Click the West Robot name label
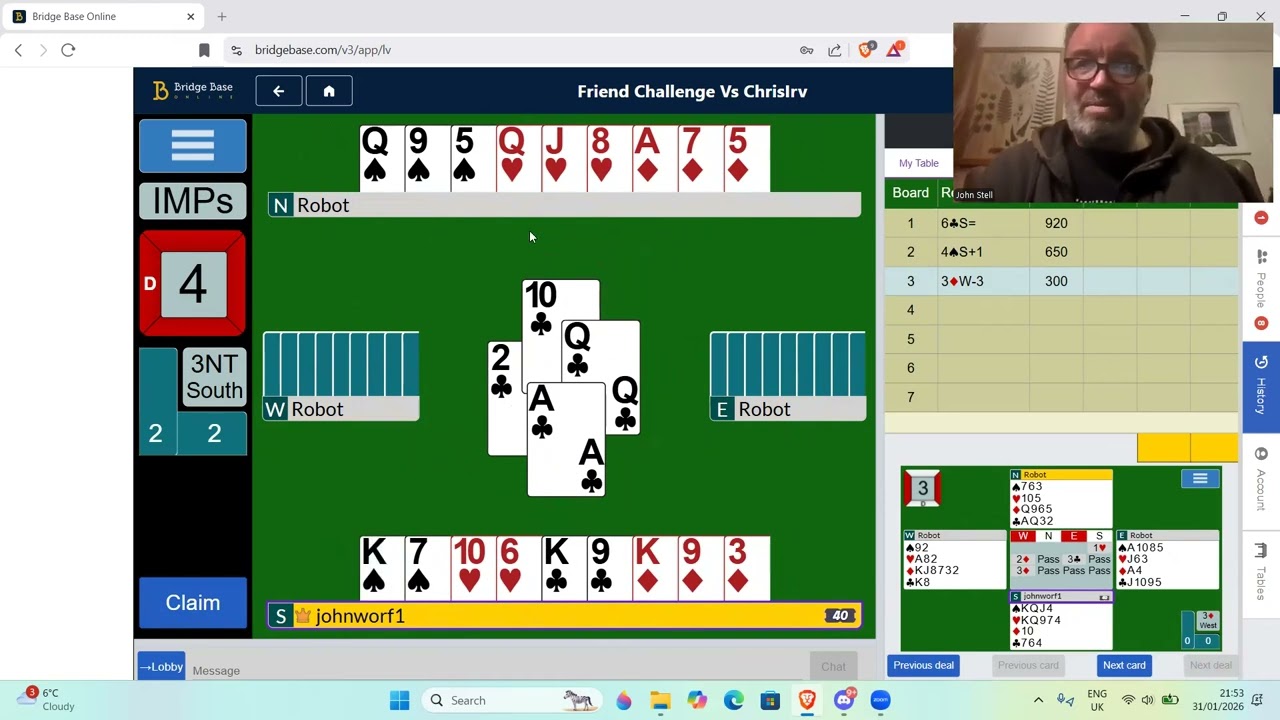 341,409
